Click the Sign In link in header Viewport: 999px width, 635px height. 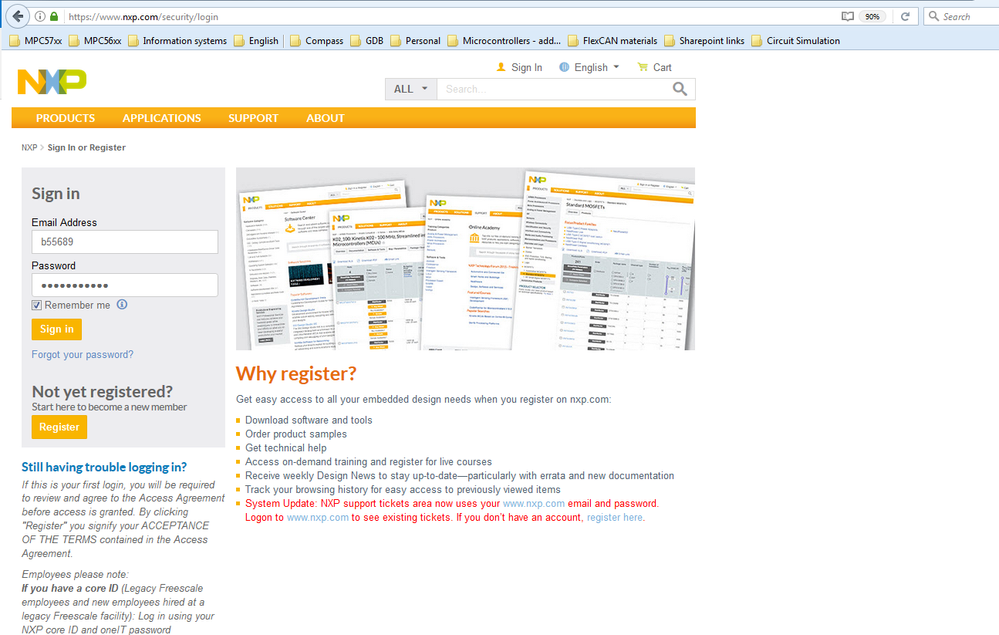point(519,68)
